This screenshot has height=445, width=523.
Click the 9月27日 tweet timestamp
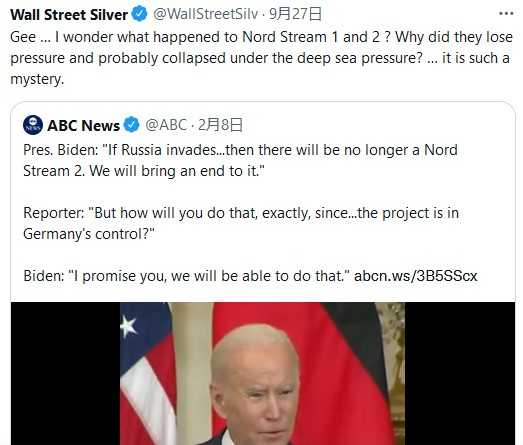[295, 14]
